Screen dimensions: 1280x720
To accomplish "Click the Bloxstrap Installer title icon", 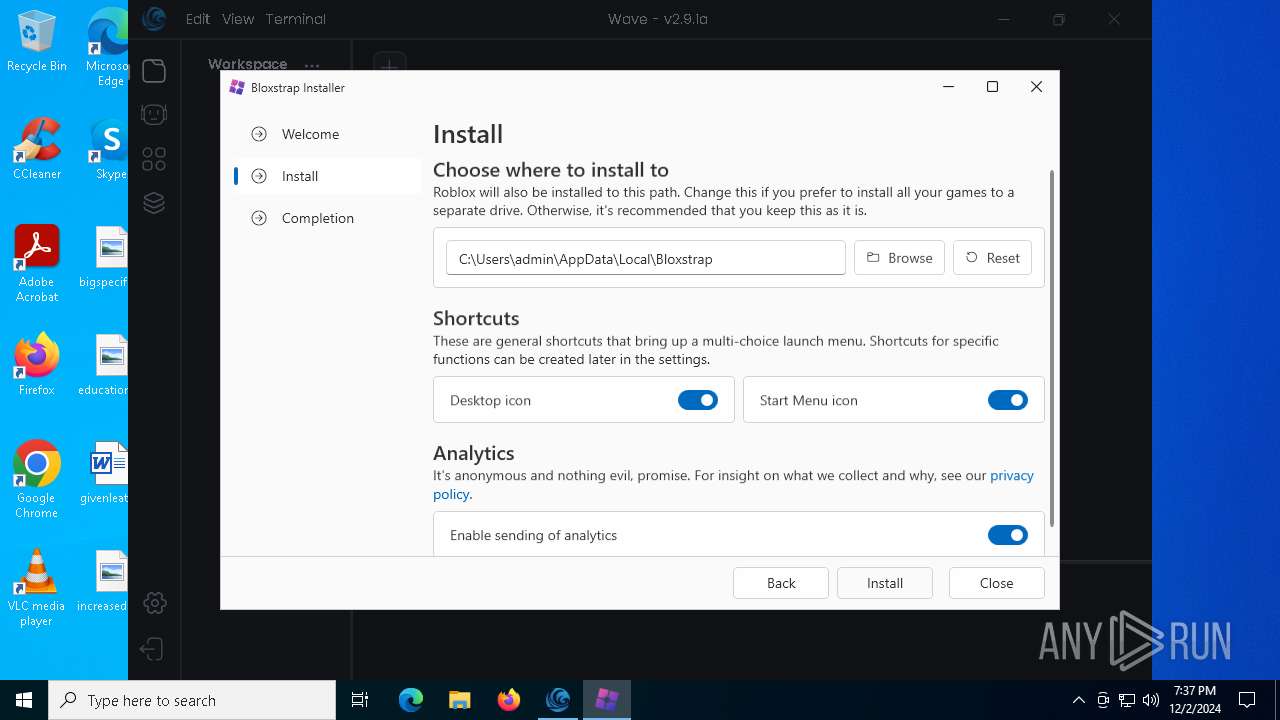I will pos(237,87).
